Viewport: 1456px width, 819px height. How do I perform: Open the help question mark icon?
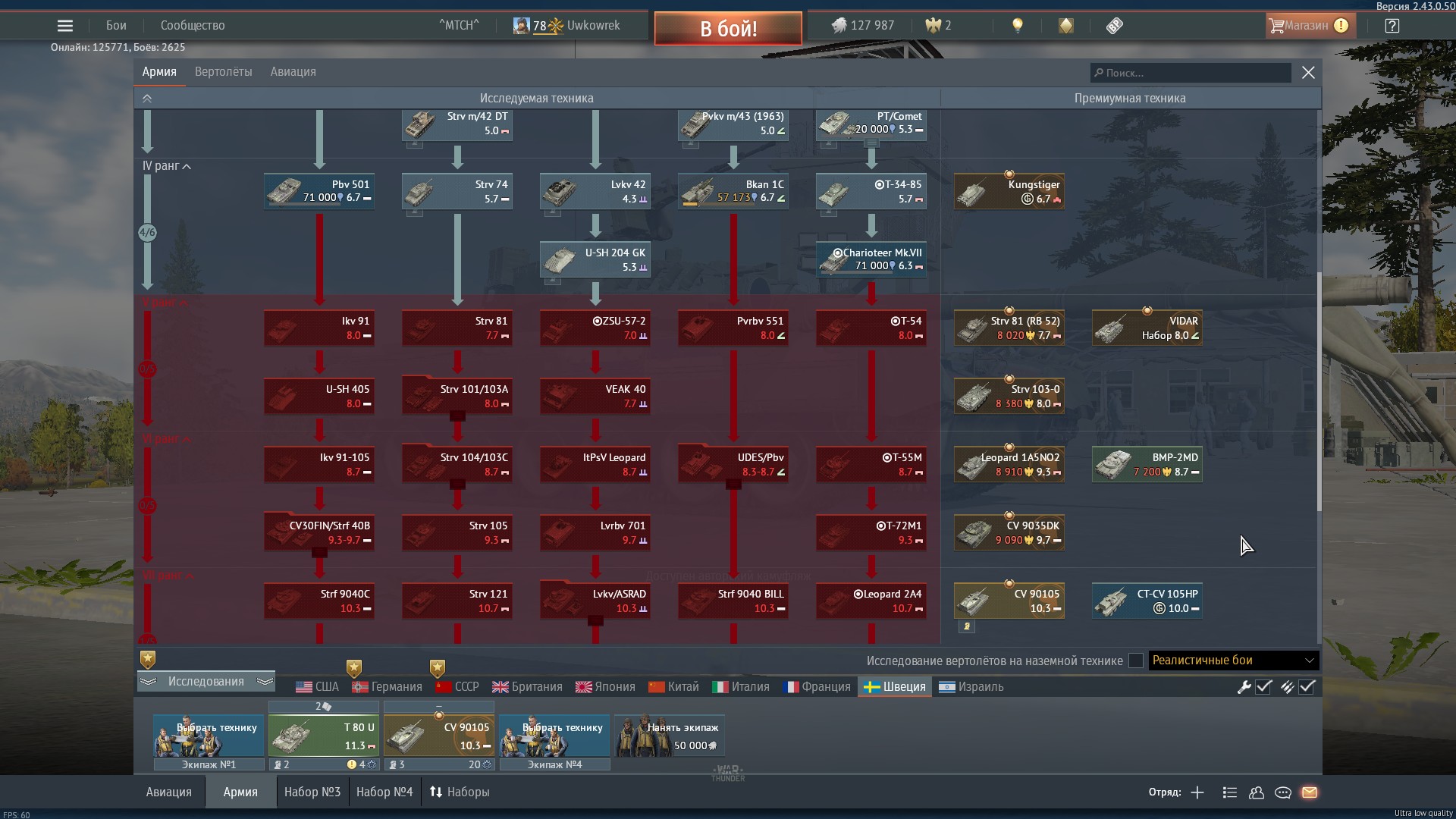(1392, 26)
